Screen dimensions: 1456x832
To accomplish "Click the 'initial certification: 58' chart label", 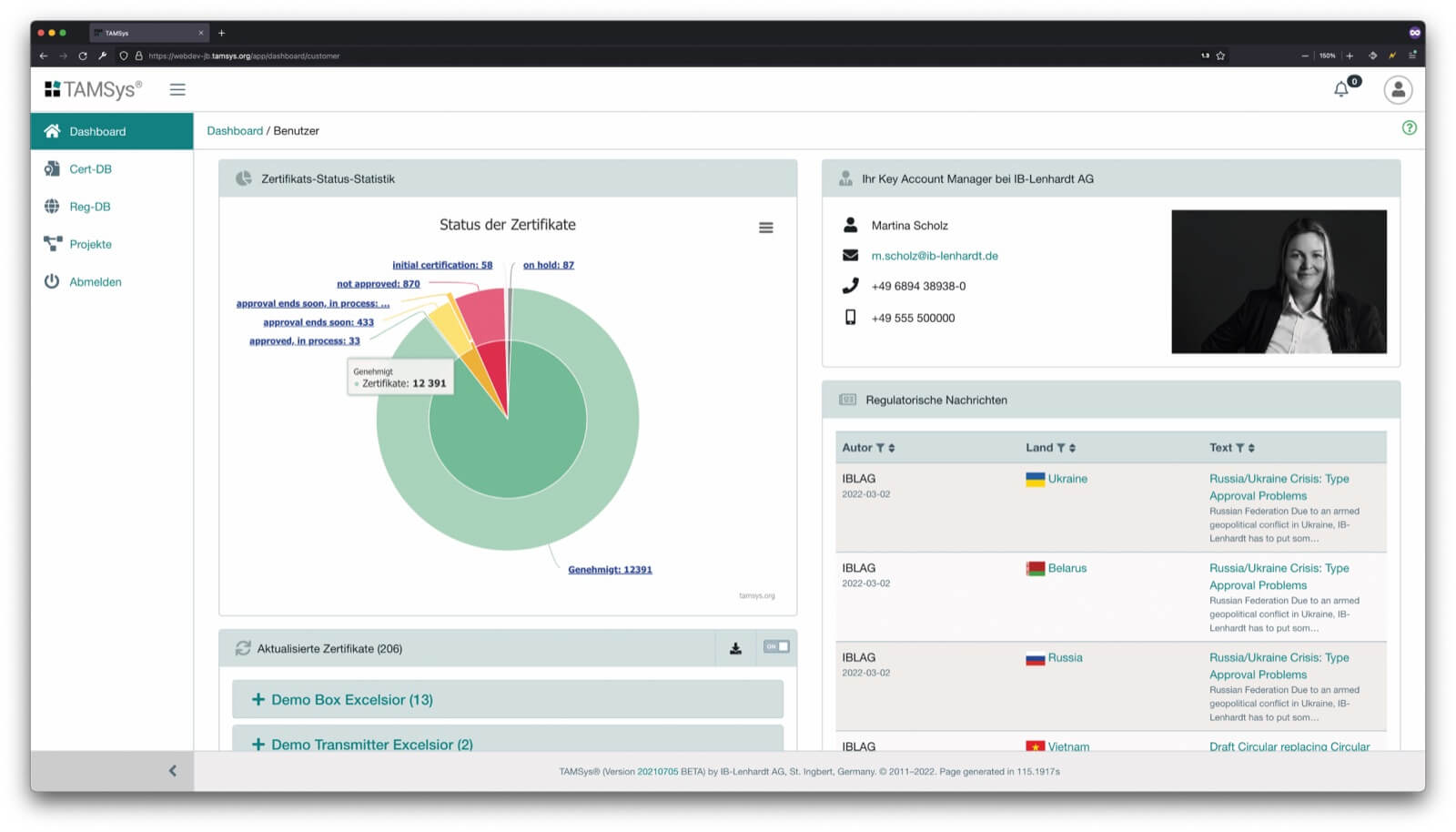I will tap(442, 265).
